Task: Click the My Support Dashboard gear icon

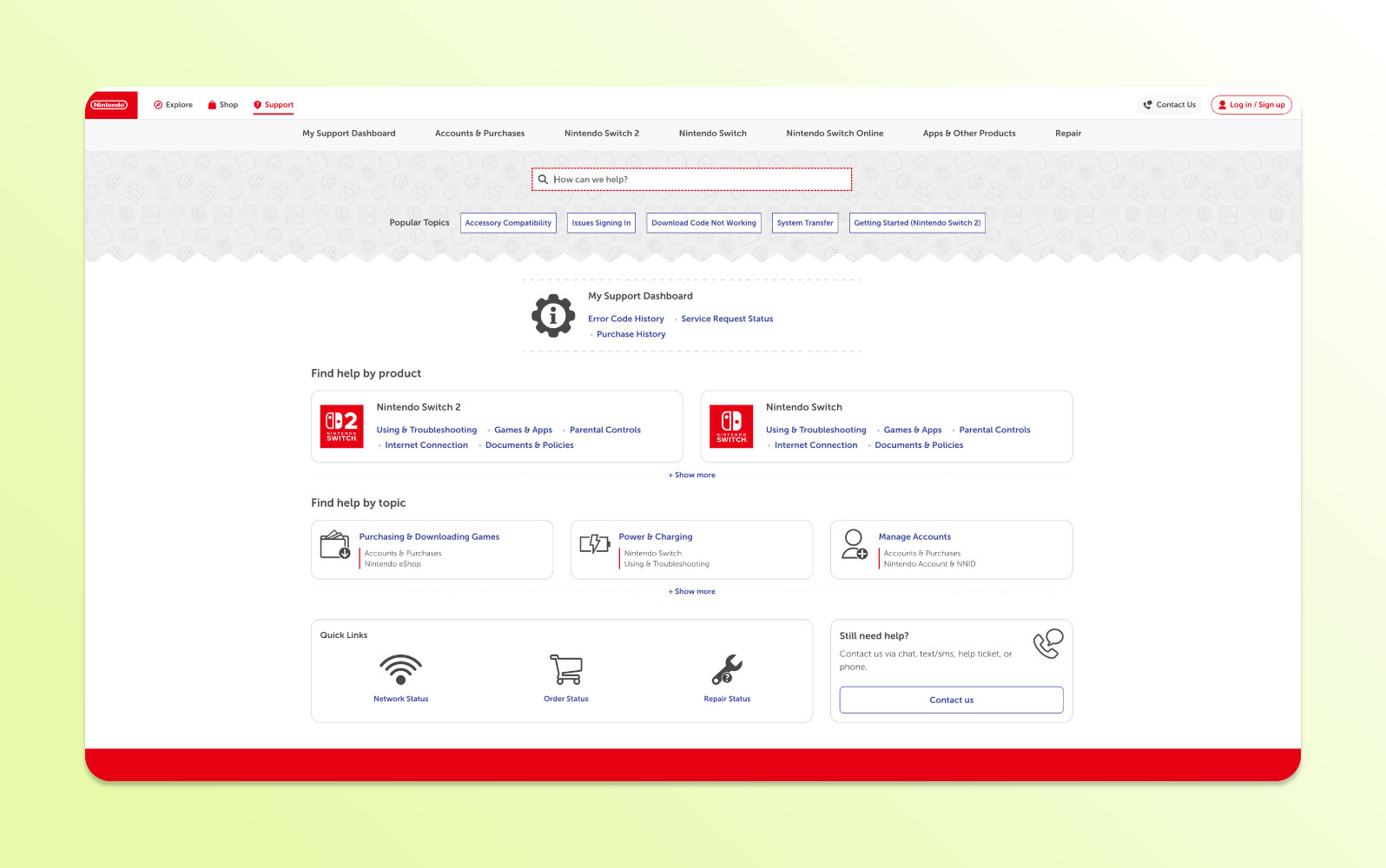Action: pos(553,315)
